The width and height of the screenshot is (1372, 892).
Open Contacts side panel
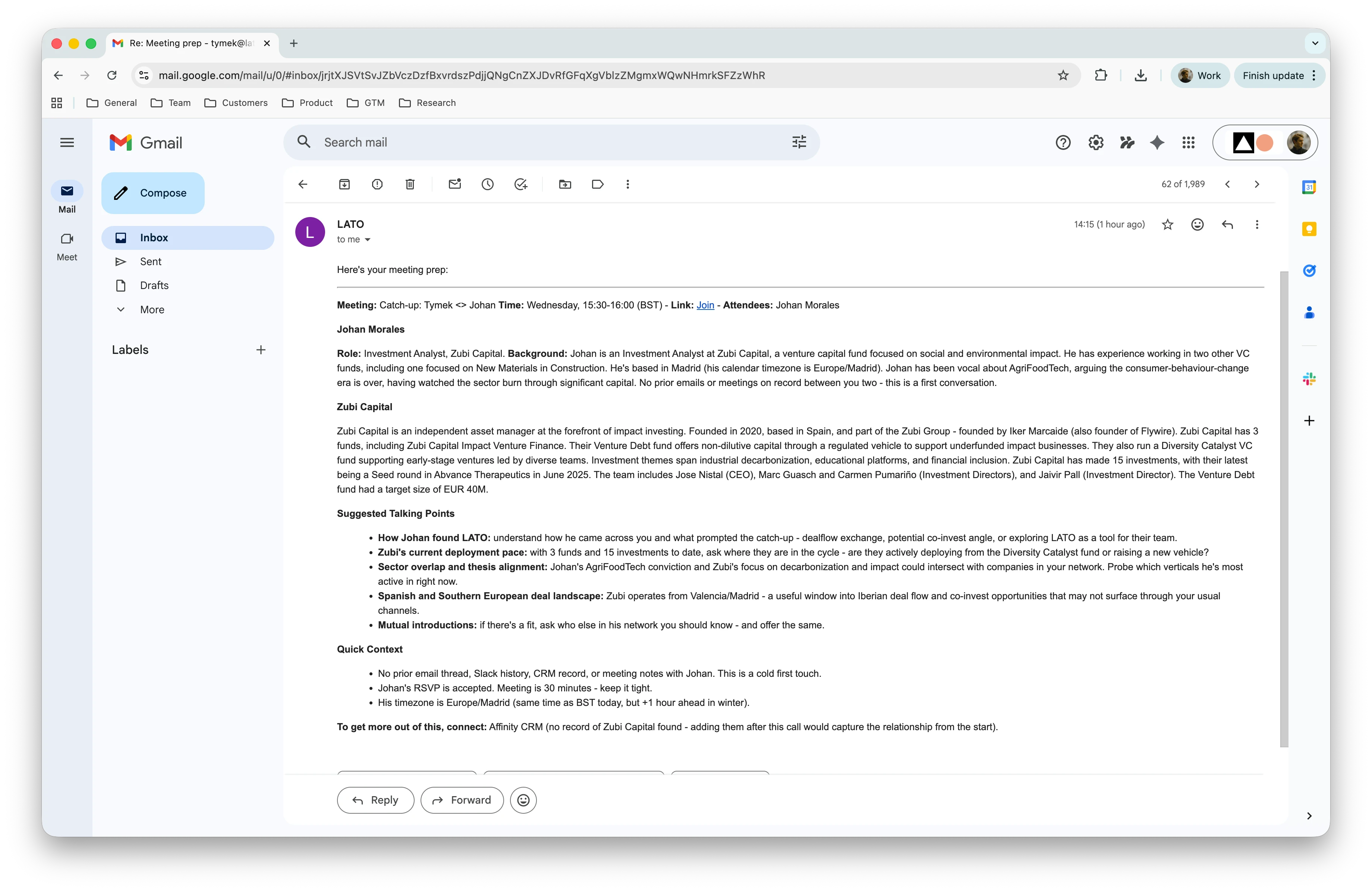pyautogui.click(x=1309, y=312)
